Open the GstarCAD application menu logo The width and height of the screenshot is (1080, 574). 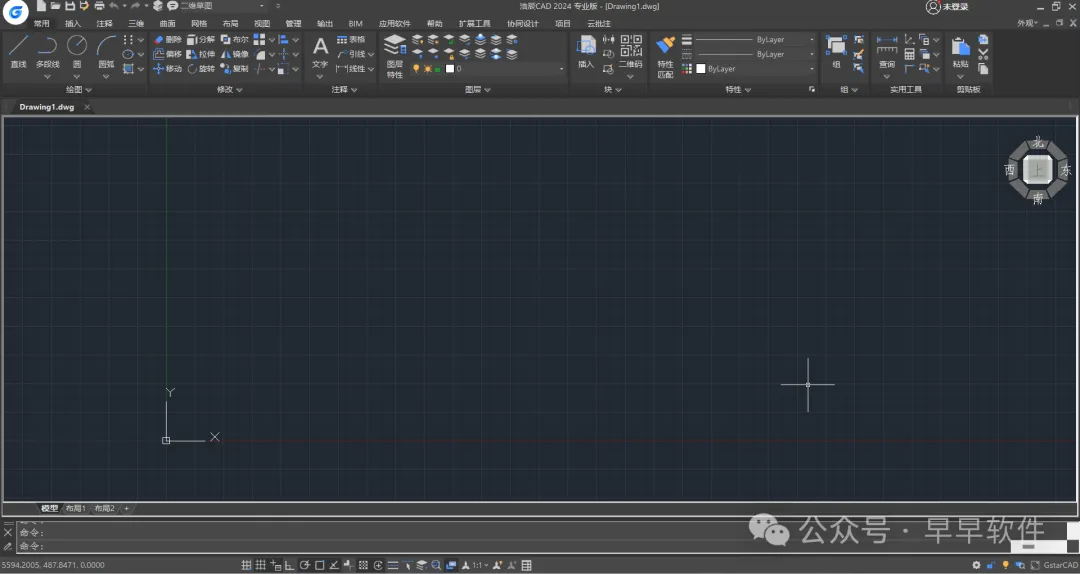pos(15,12)
